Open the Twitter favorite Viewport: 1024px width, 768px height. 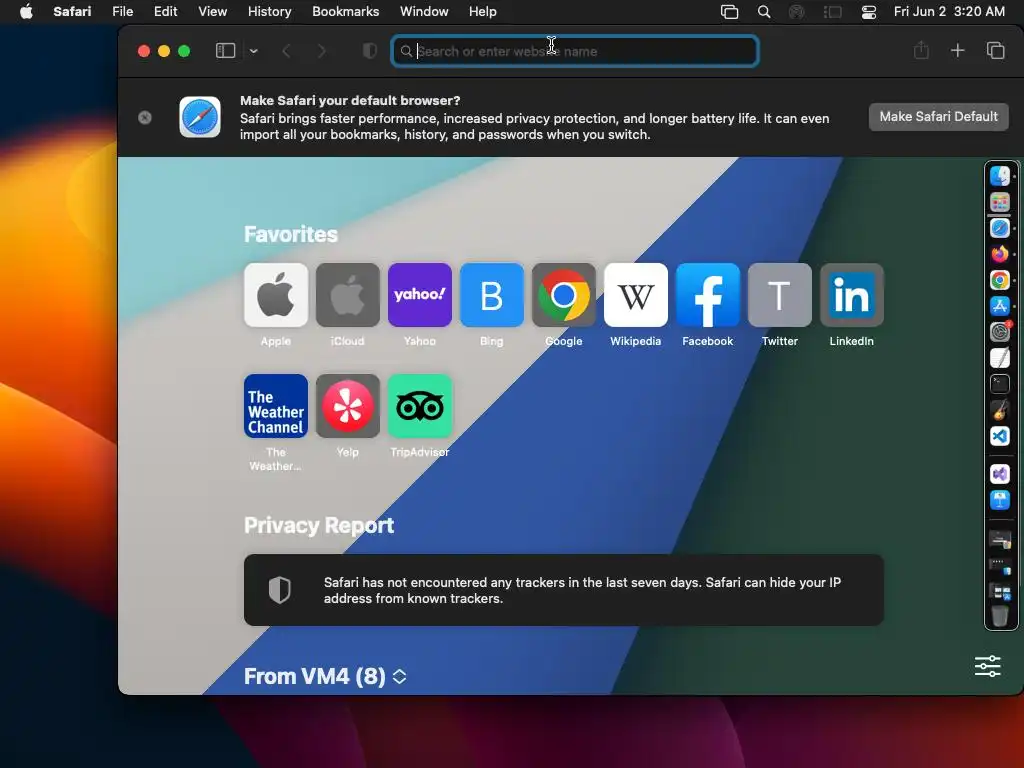(780, 295)
